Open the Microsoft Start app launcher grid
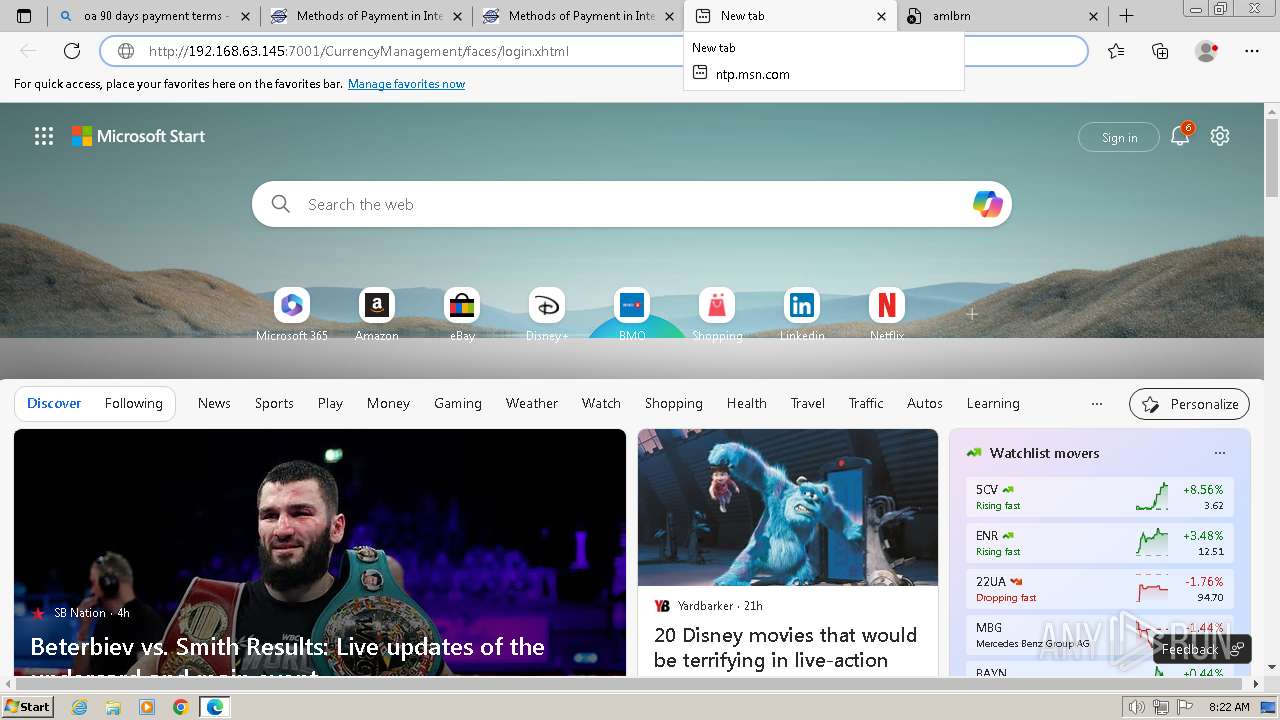The height and width of the screenshot is (720, 1280). [x=44, y=136]
